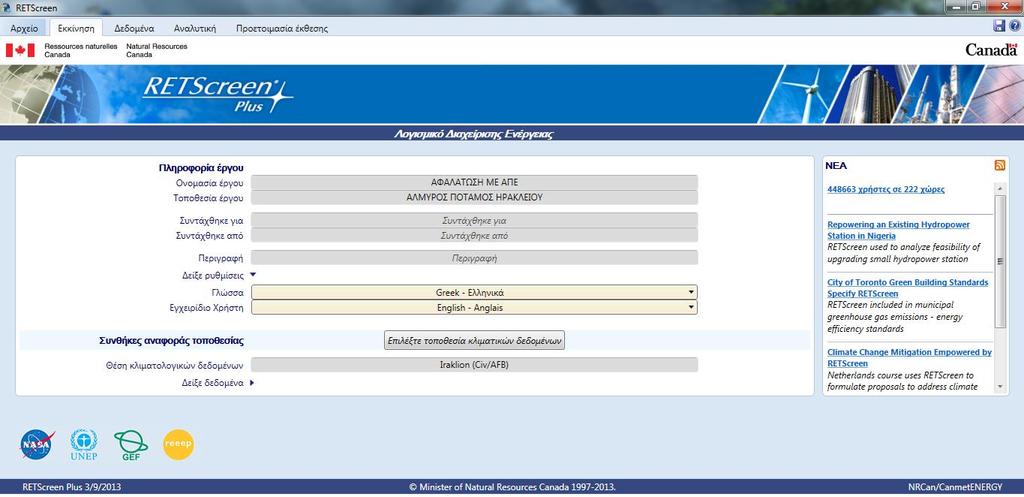Image resolution: width=1024 pixels, height=497 pixels.
Task: Click the RETScreen Plus banner logo
Action: 217,95
